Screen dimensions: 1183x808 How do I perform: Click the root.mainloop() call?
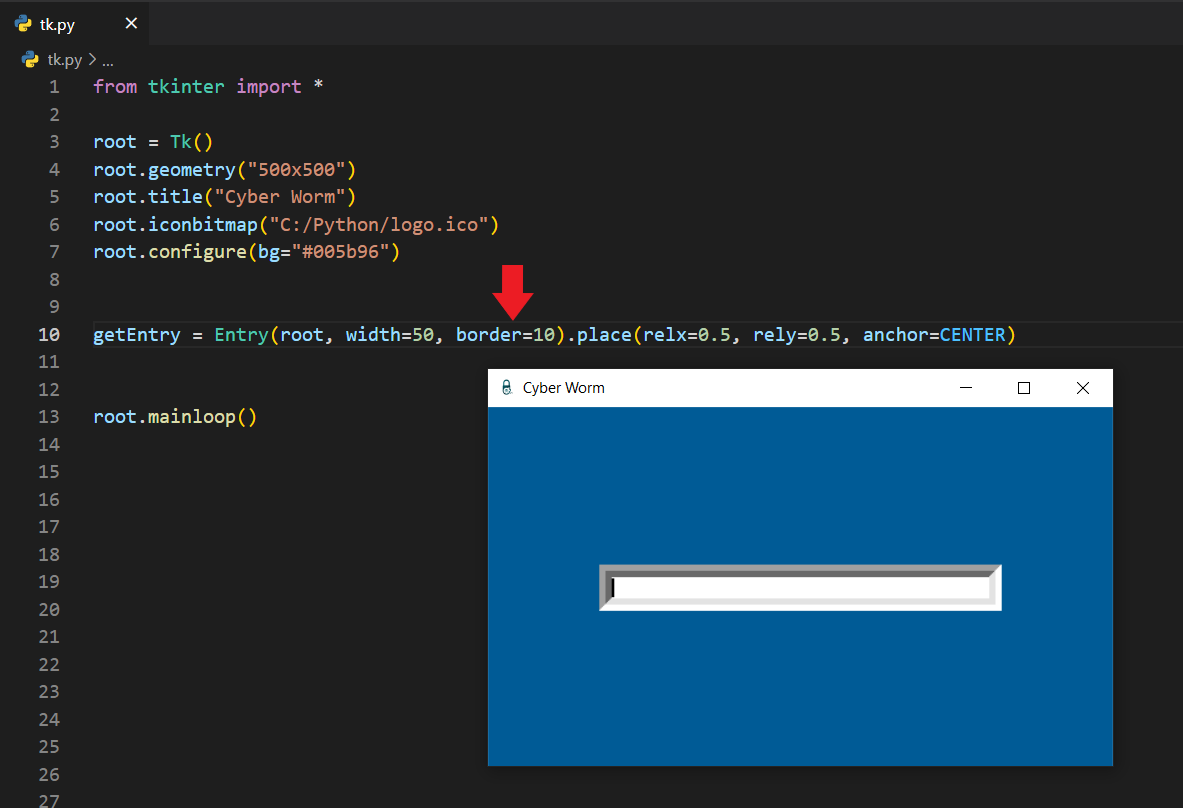click(175, 417)
